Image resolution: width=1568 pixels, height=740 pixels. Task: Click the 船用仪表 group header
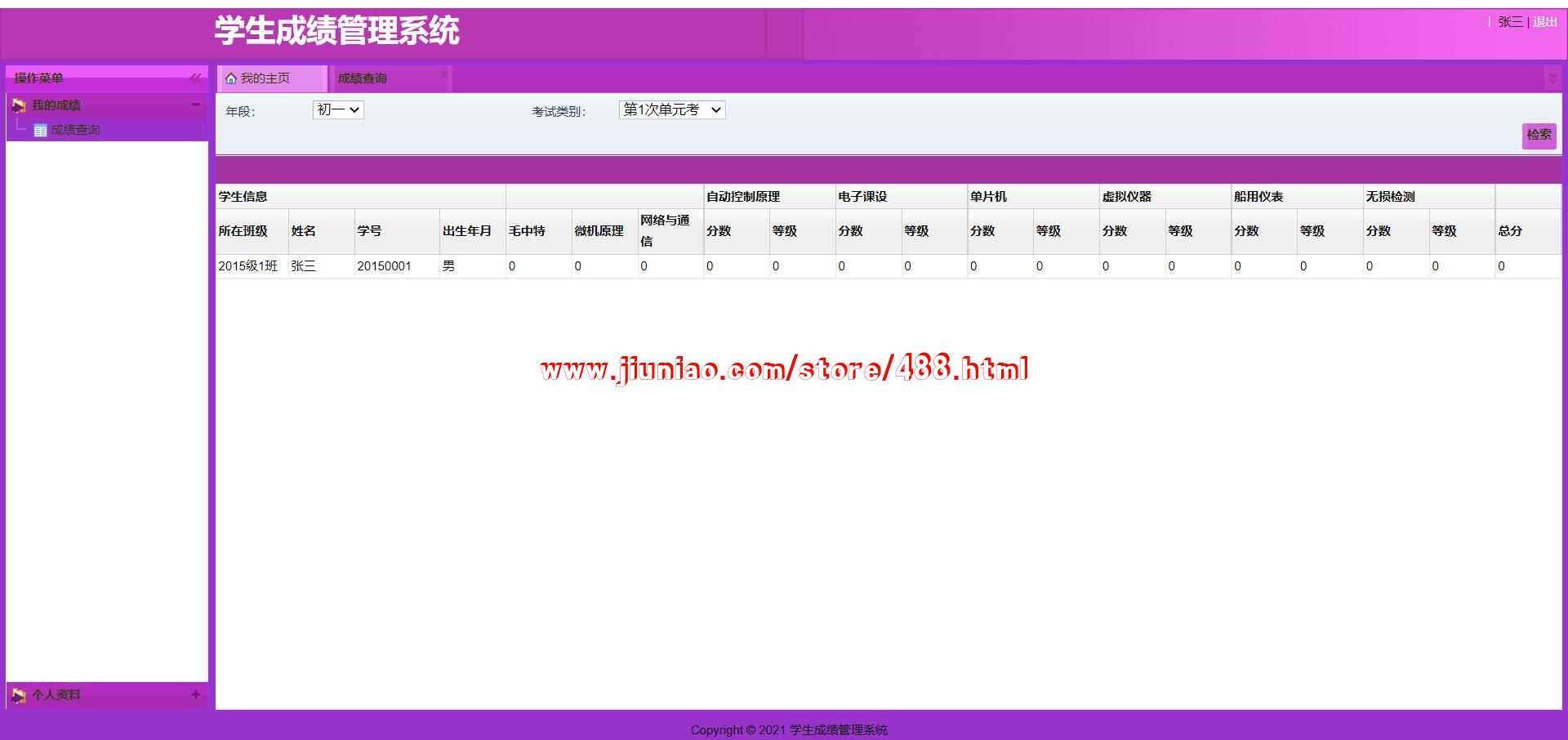point(1298,197)
